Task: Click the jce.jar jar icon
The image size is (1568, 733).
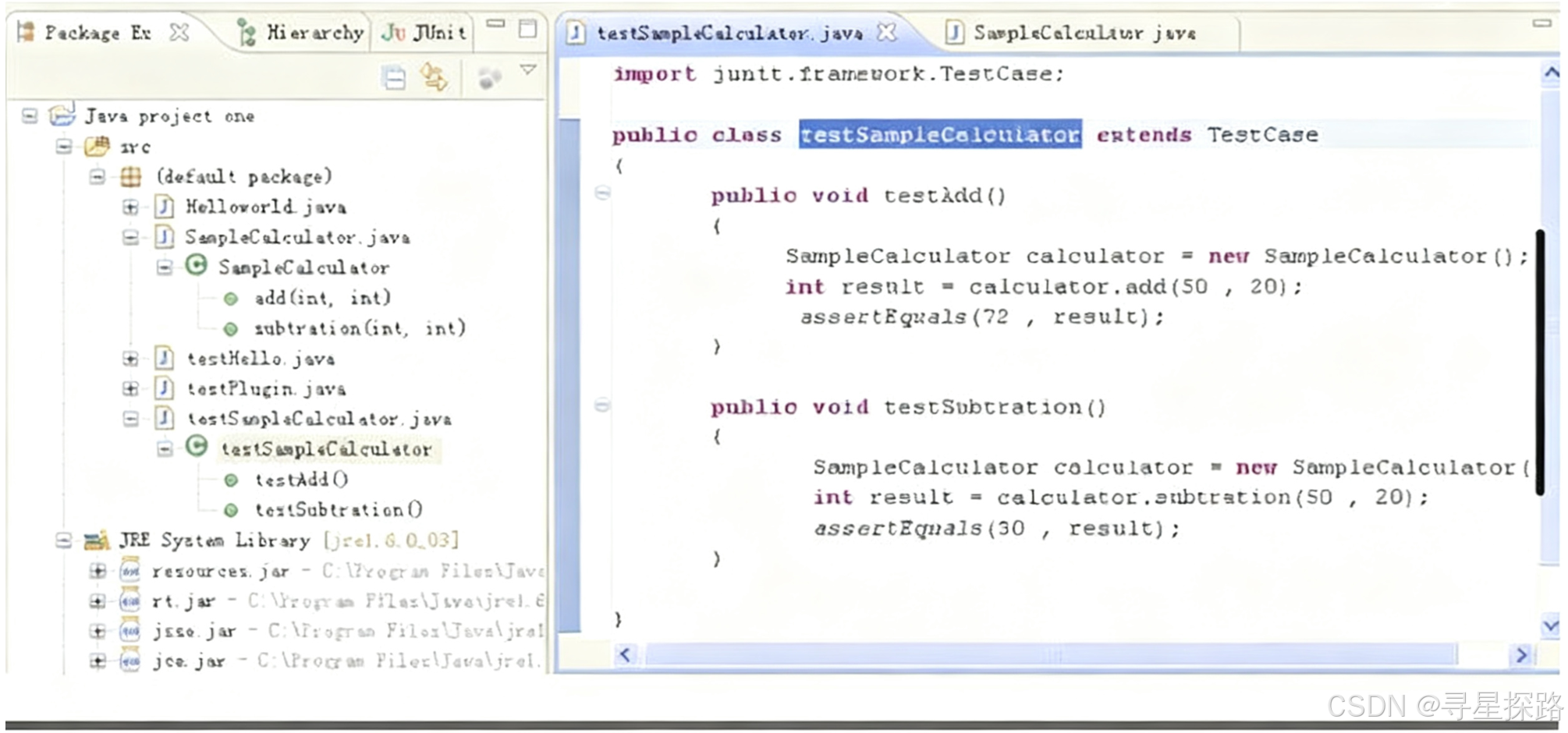Action: point(130,661)
